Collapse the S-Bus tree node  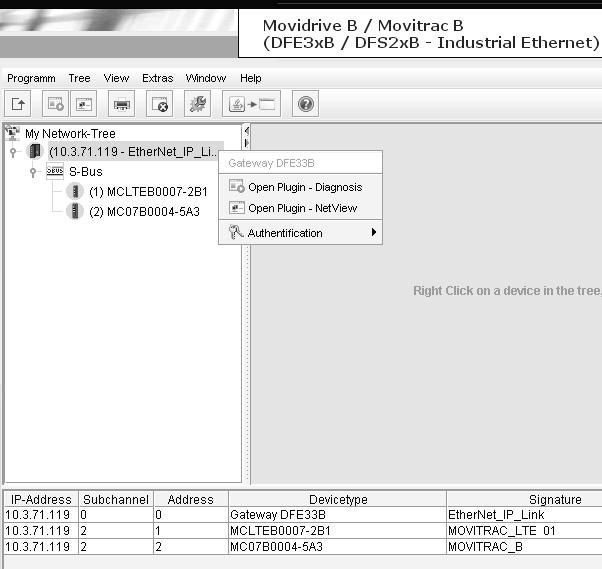click(33, 172)
